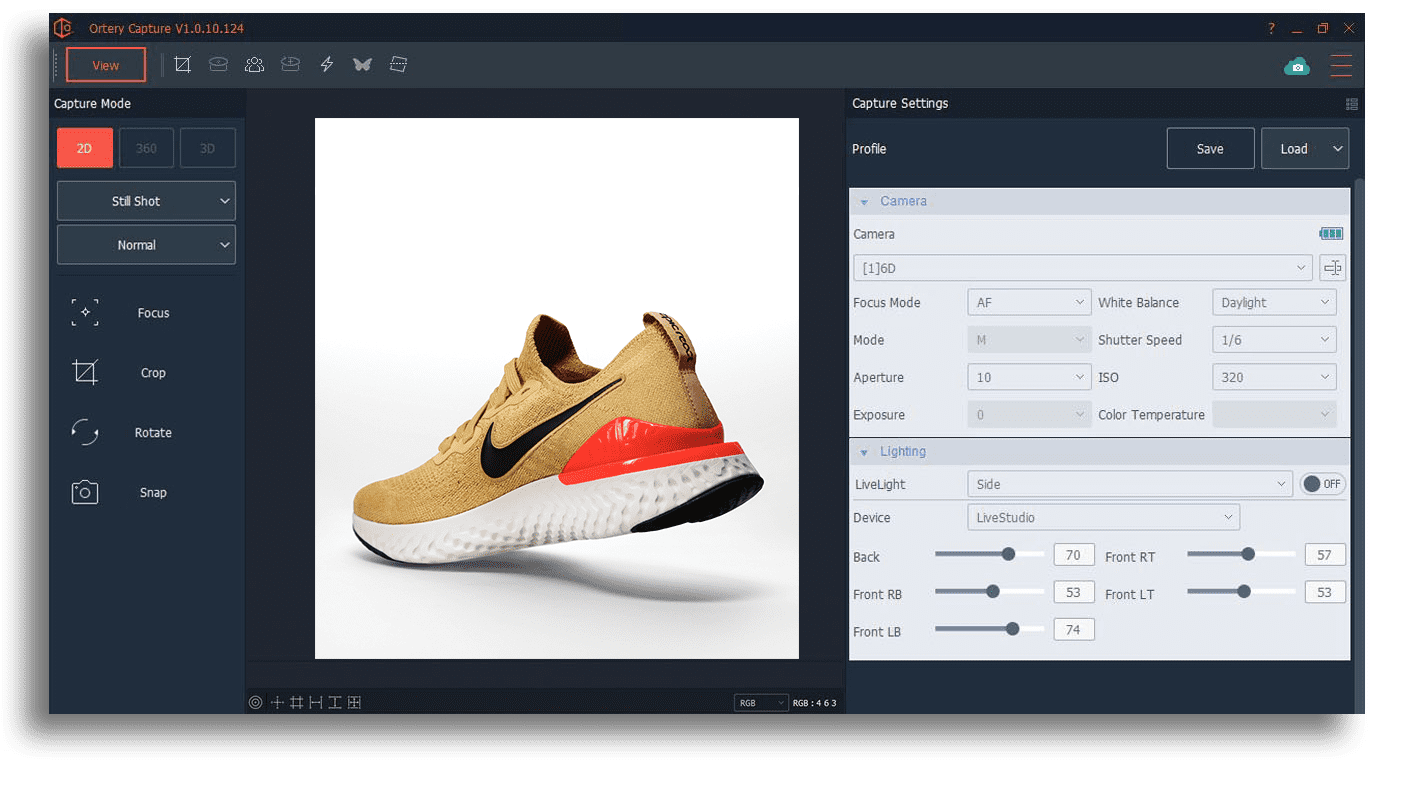Click the cloud camera icon

pos(1297,67)
